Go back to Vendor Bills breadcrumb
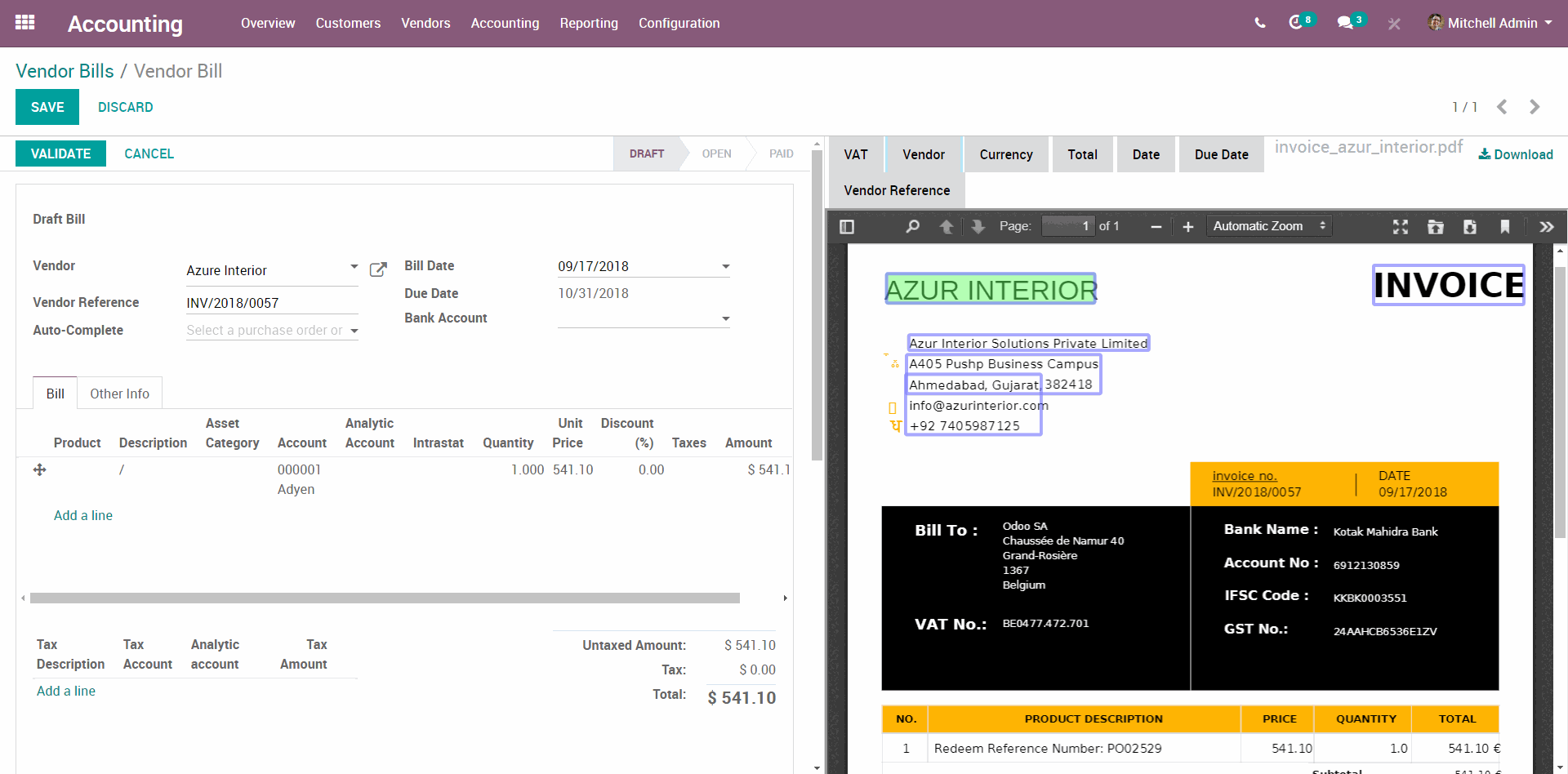This screenshot has height=774, width=1568. tap(65, 71)
